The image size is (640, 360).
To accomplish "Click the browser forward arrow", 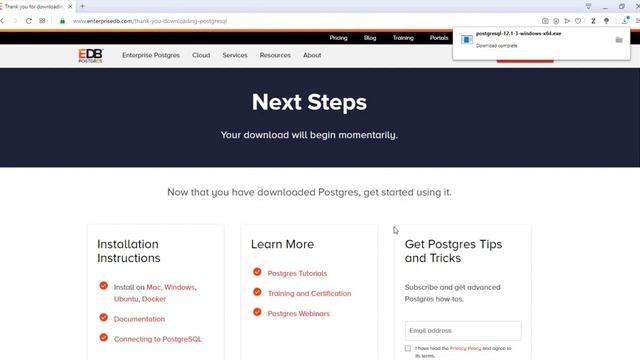I will (x=16, y=21).
